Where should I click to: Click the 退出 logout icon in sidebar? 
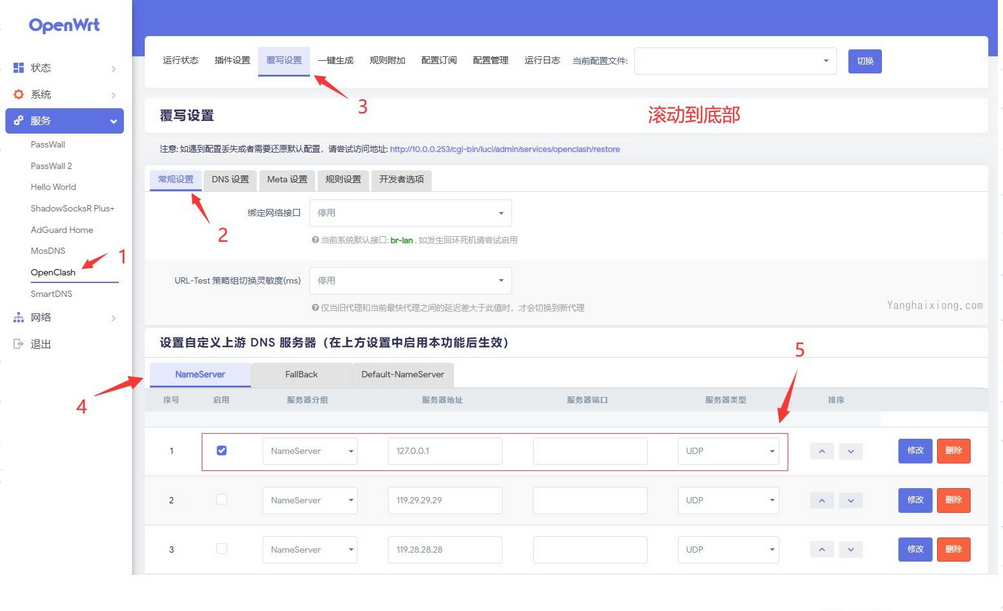click(x=19, y=344)
